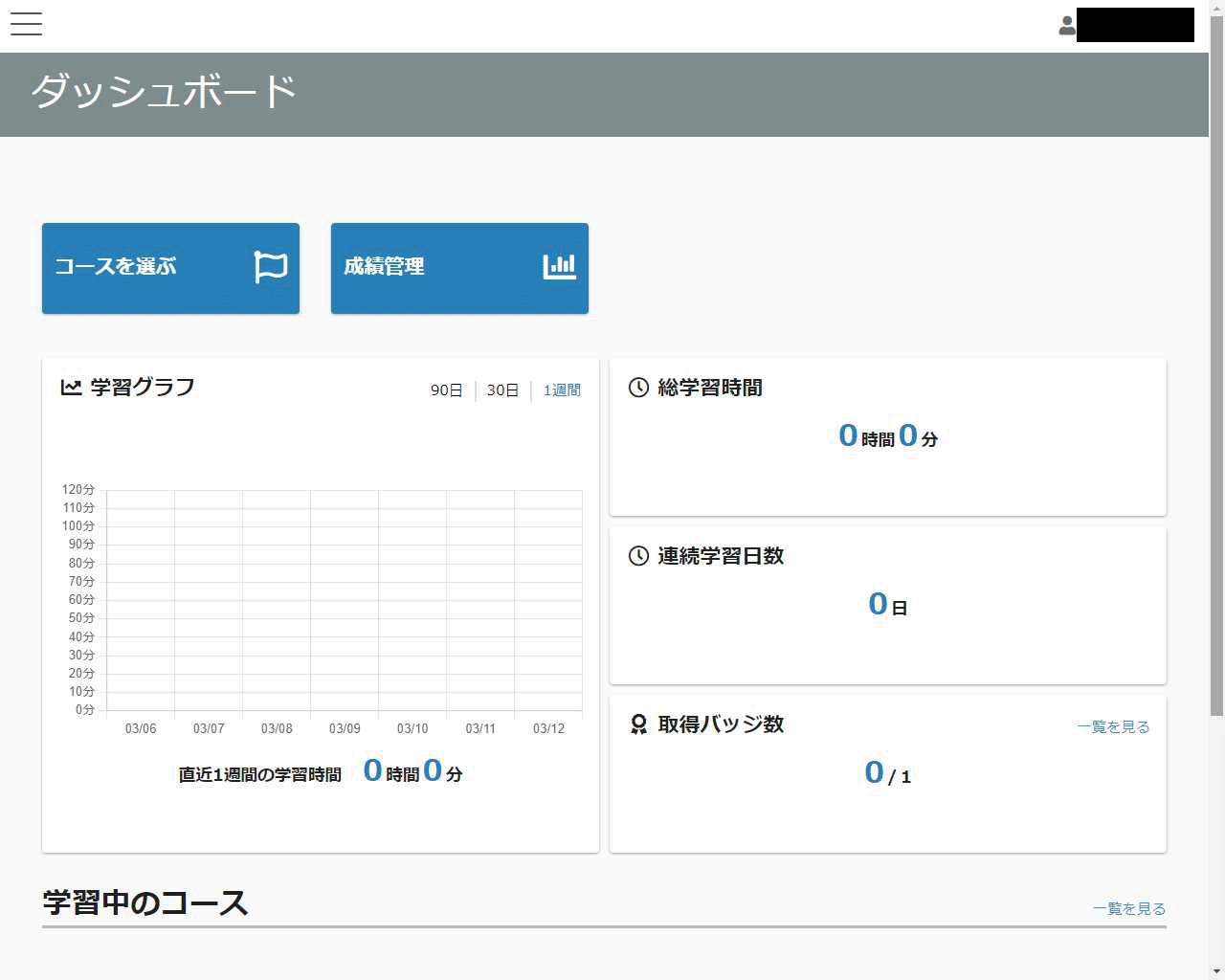This screenshot has height=980, width=1225.
Task: Click the badge icon beside 取得バッジ数
Action: [638, 724]
